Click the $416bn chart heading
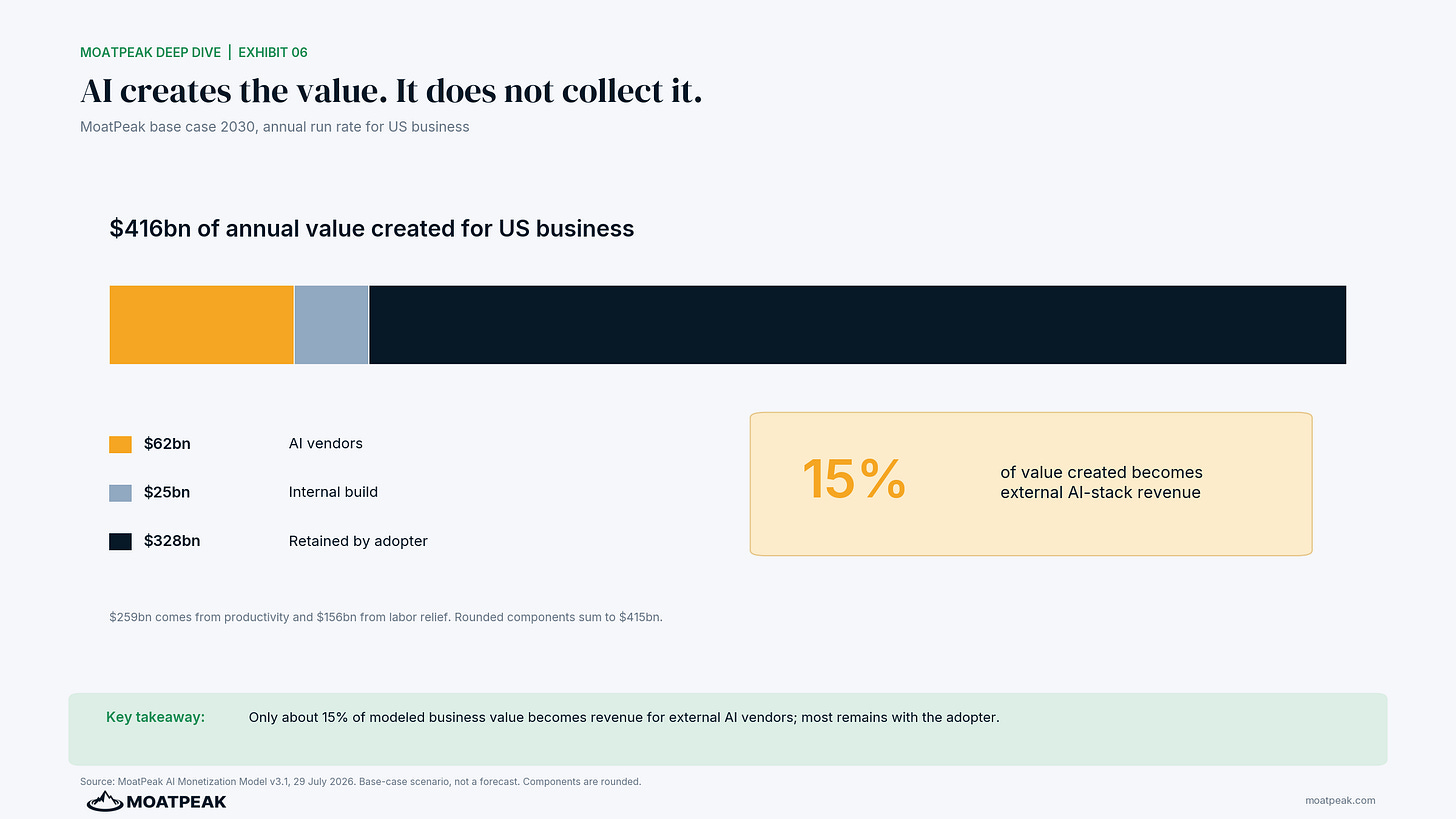Viewport: 1456px width, 819px height. (x=372, y=228)
